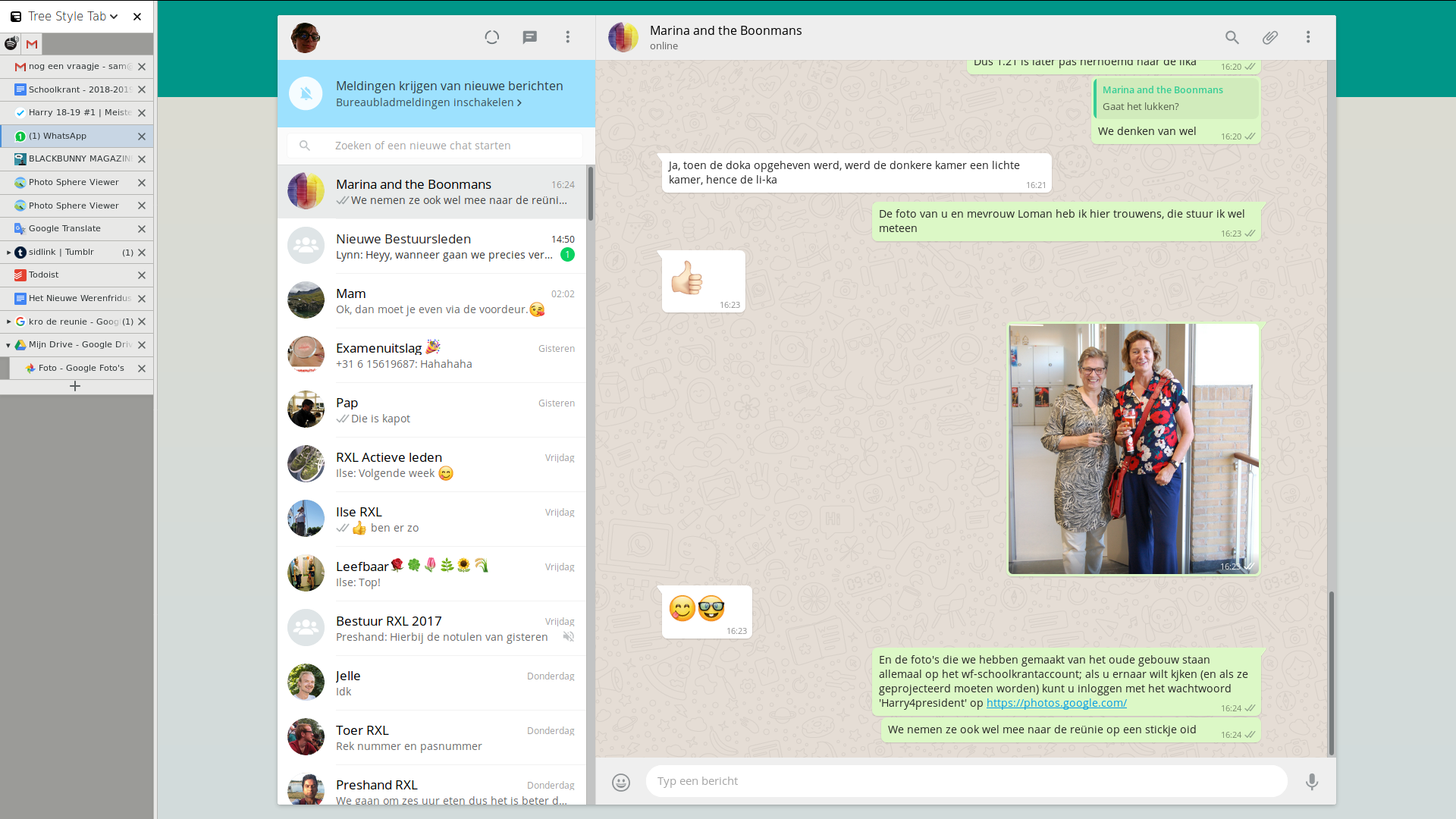Image resolution: width=1456 pixels, height=819 pixels.
Task: Start a new chat via message icon
Action: click(x=529, y=37)
